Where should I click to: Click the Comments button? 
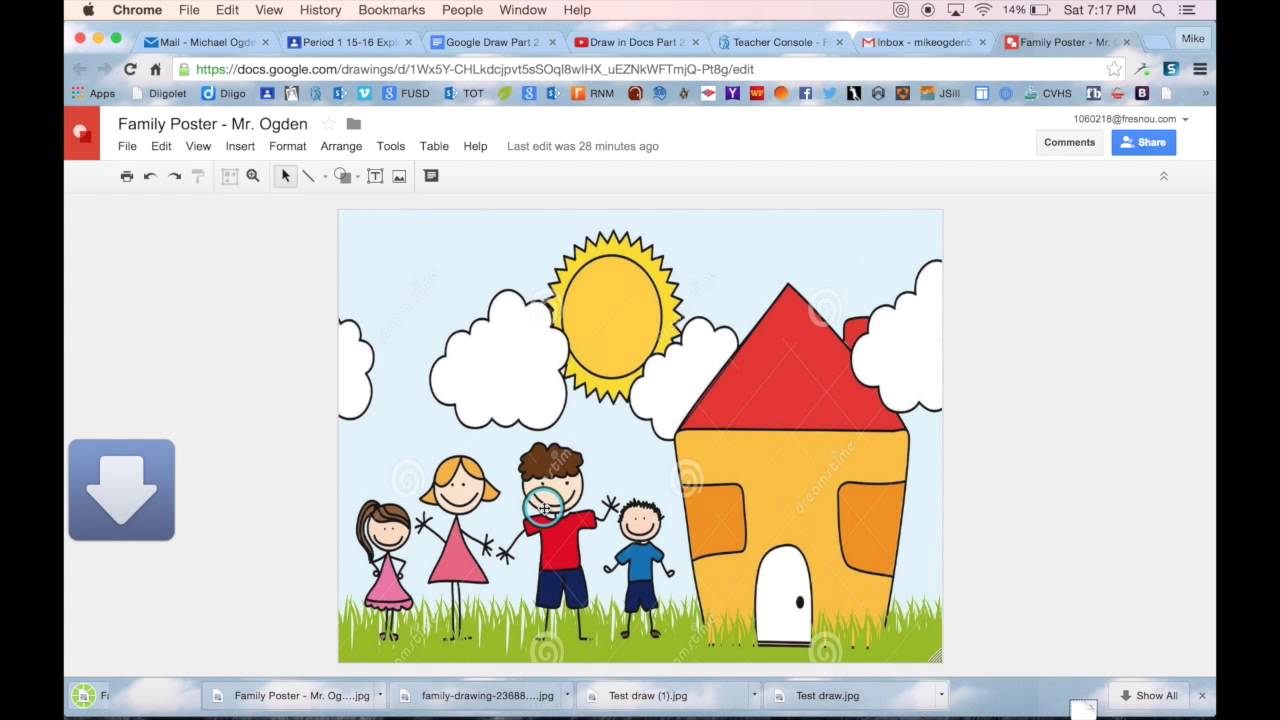pyautogui.click(x=1069, y=142)
